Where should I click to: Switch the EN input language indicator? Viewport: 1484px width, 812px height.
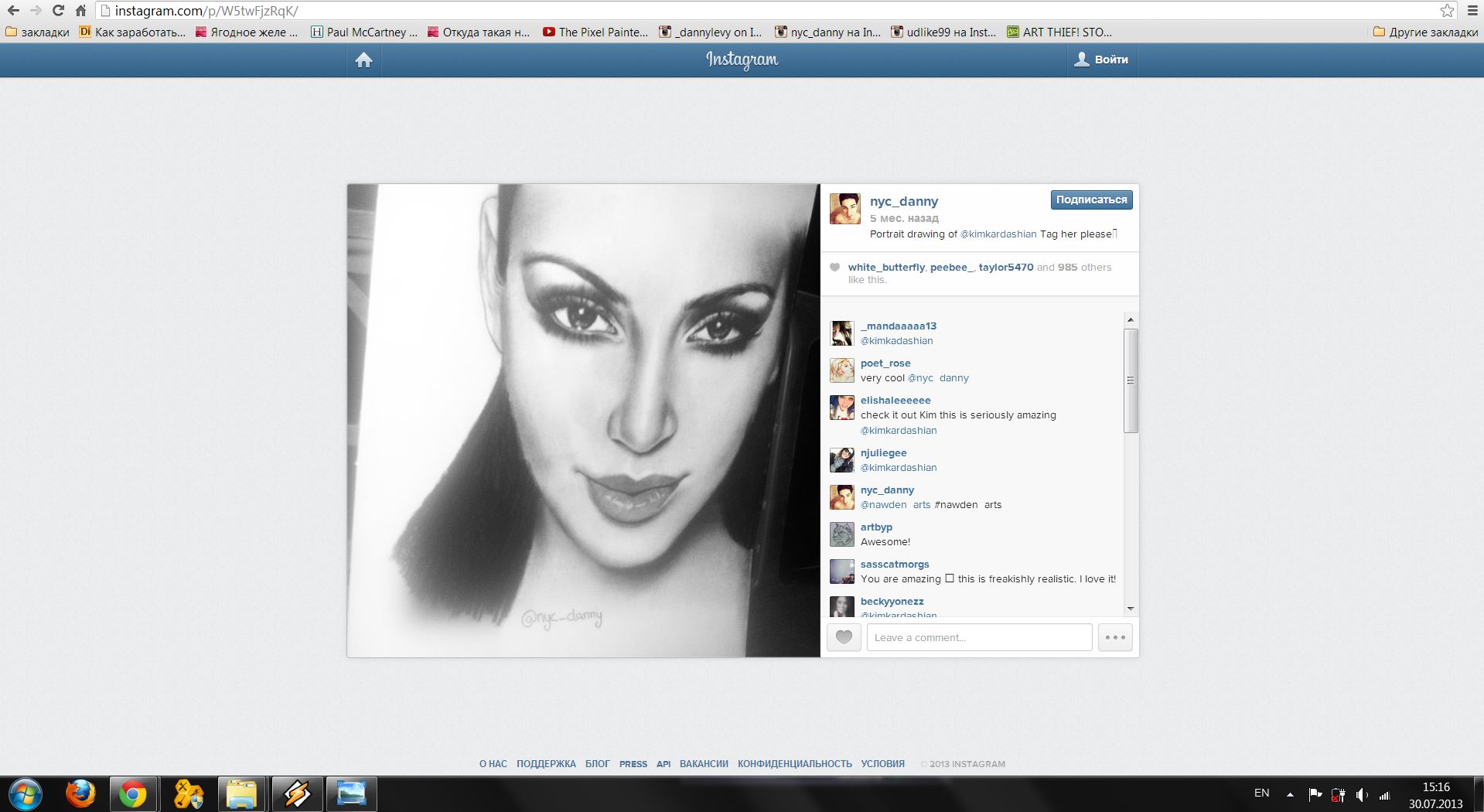coord(1261,793)
